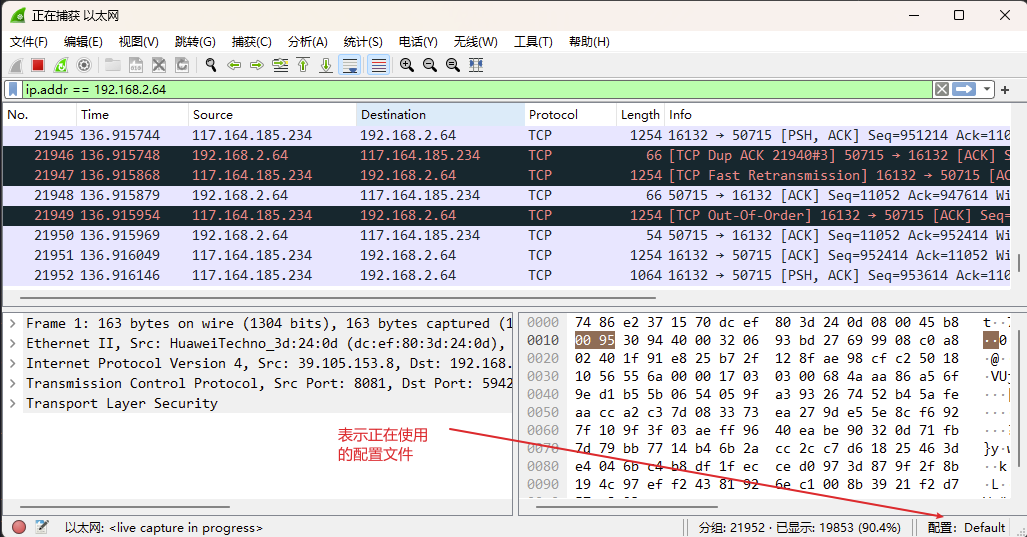Expand Transmission Control Protocol details
This screenshot has height=537, width=1027.
pyautogui.click(x=12, y=383)
